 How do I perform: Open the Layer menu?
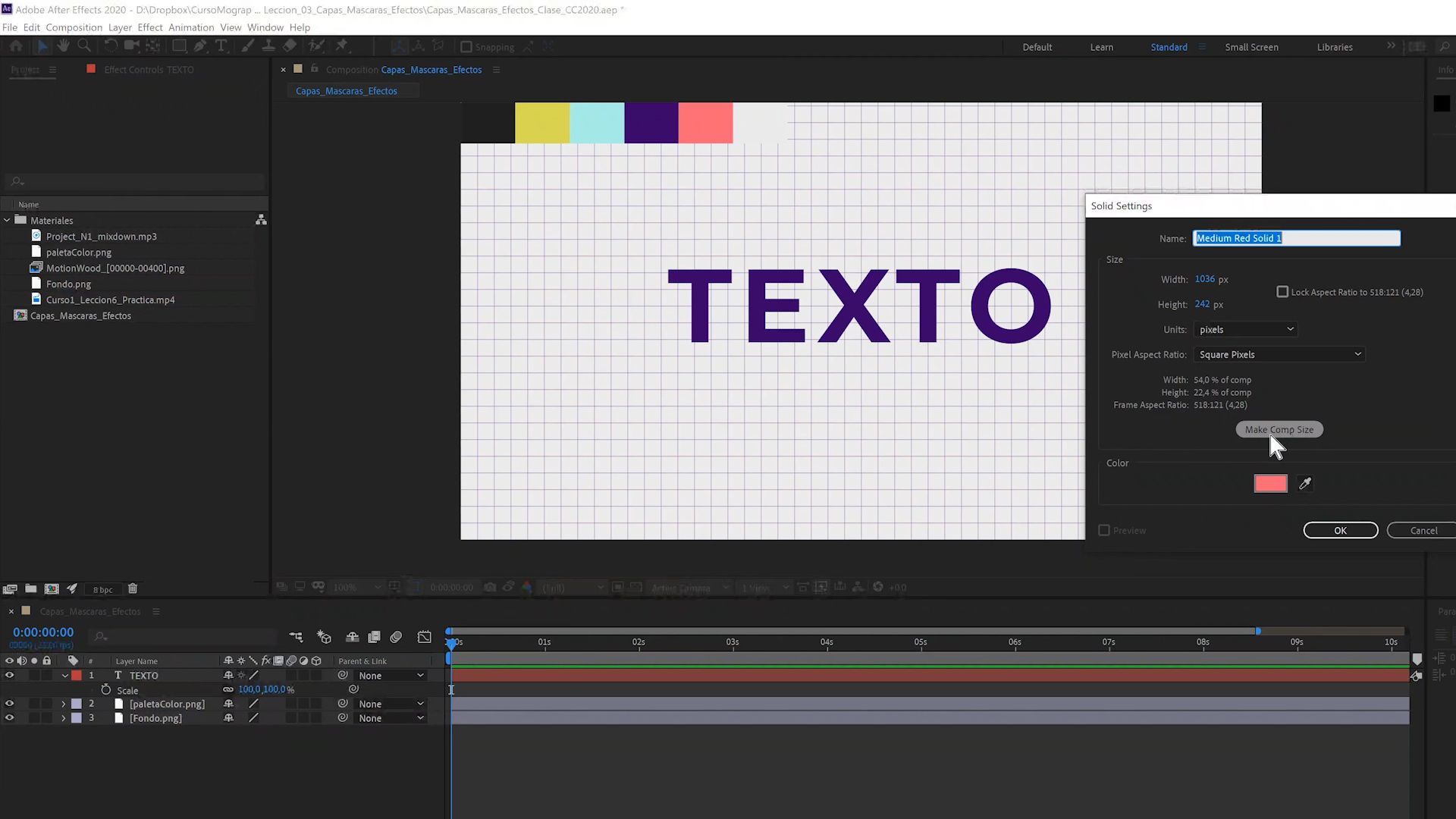(x=120, y=27)
